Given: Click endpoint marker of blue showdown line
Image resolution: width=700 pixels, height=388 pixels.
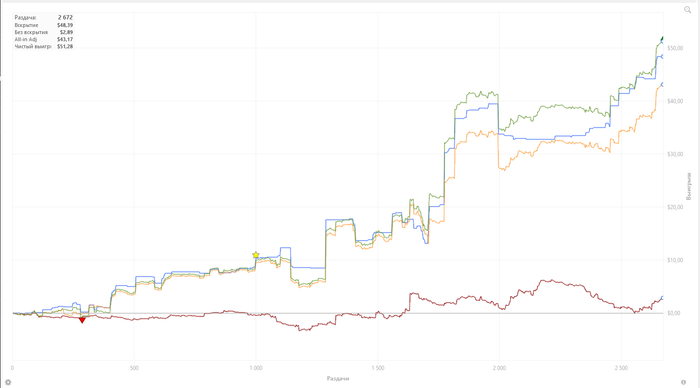Looking at the screenshot, I should (x=662, y=56).
